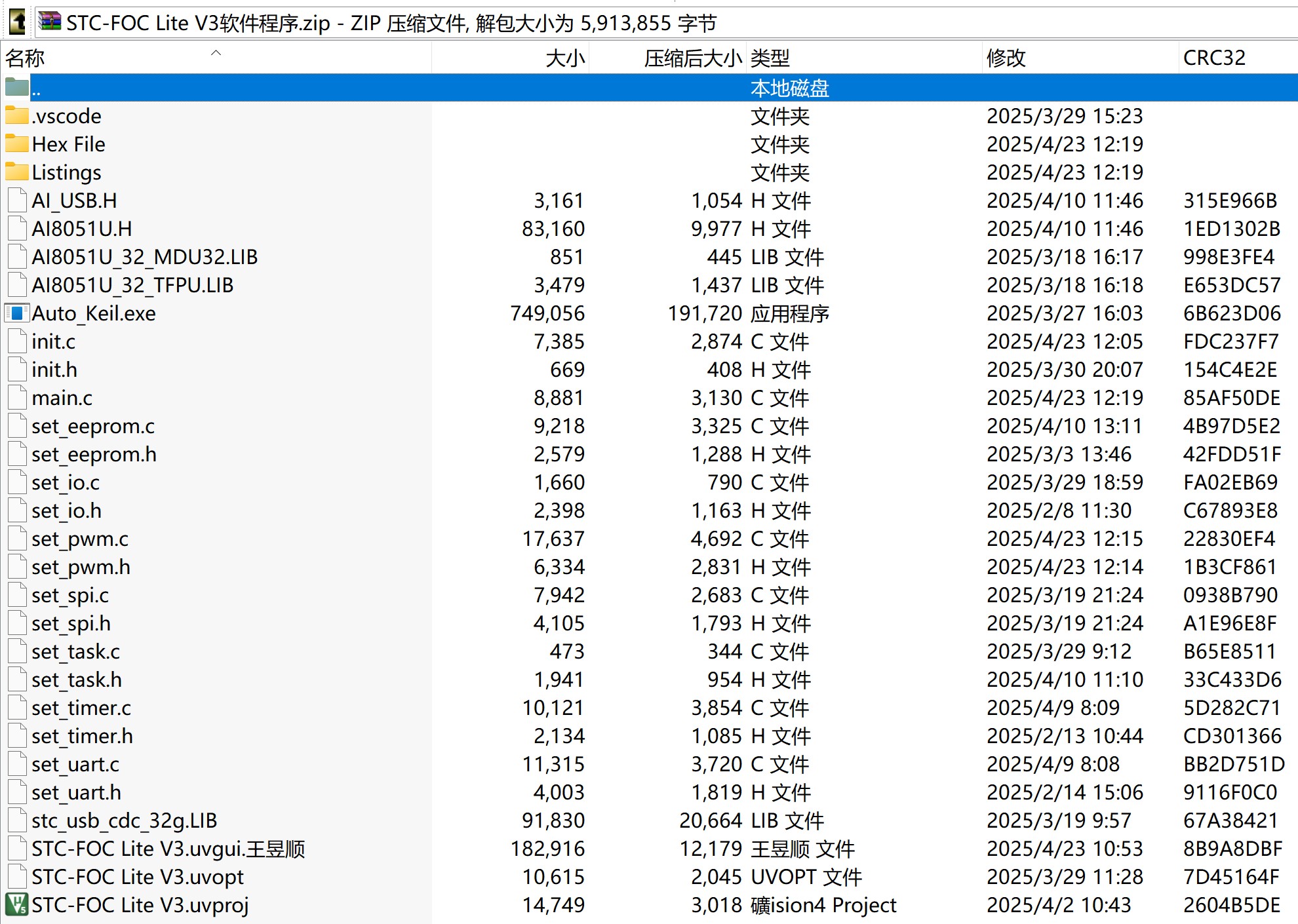Click the .vscode folder icon

(17, 116)
